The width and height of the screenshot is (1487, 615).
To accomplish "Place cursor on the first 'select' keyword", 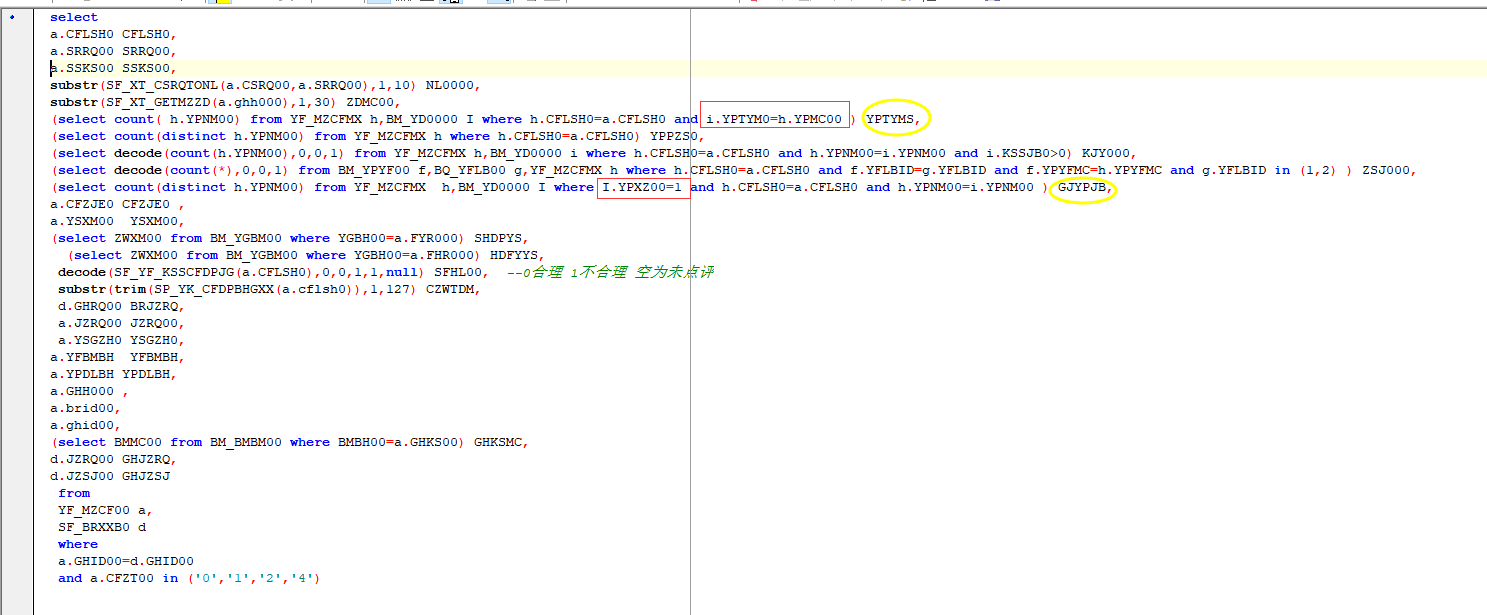I will [74, 17].
